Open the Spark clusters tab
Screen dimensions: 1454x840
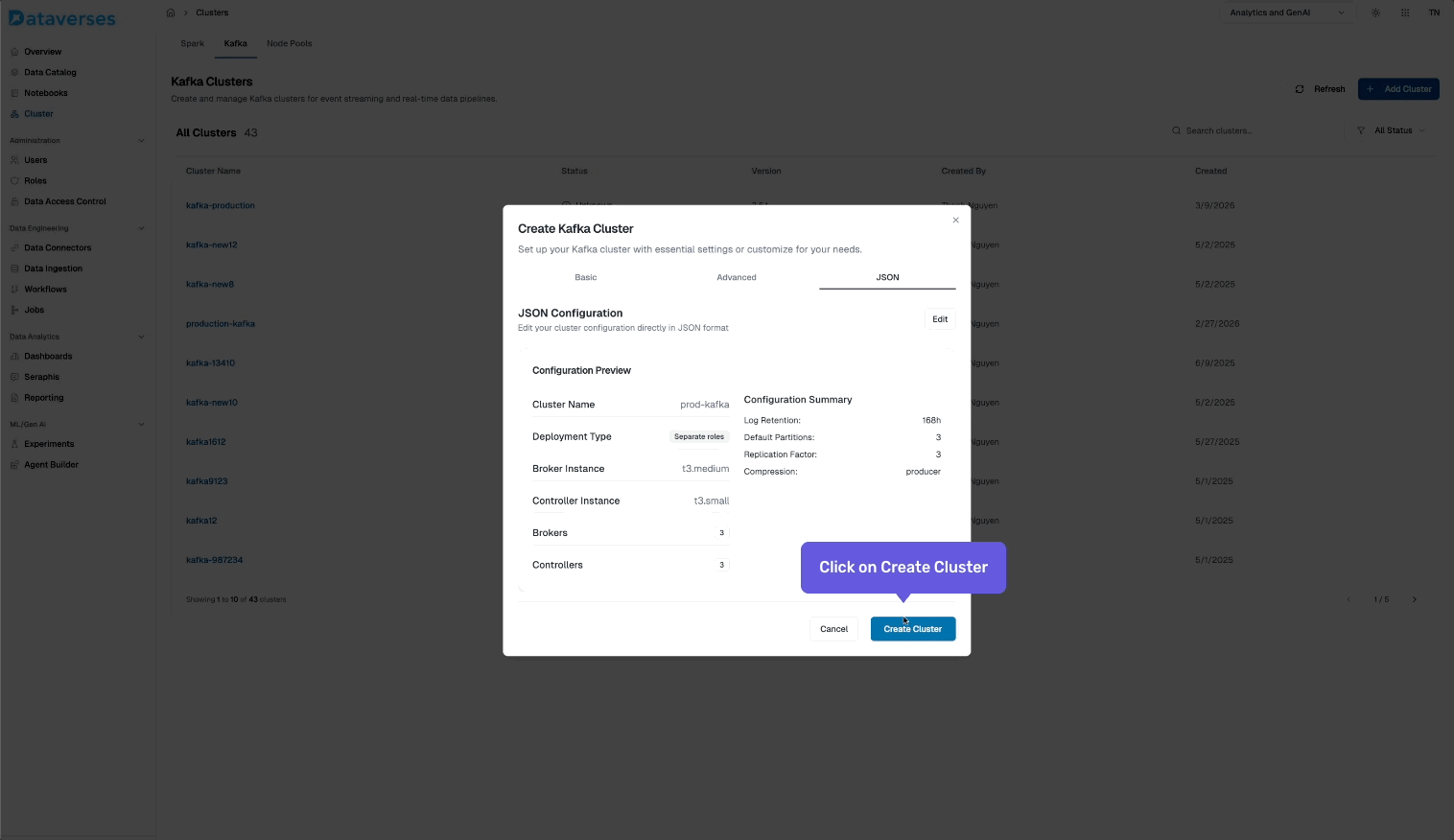point(193,43)
